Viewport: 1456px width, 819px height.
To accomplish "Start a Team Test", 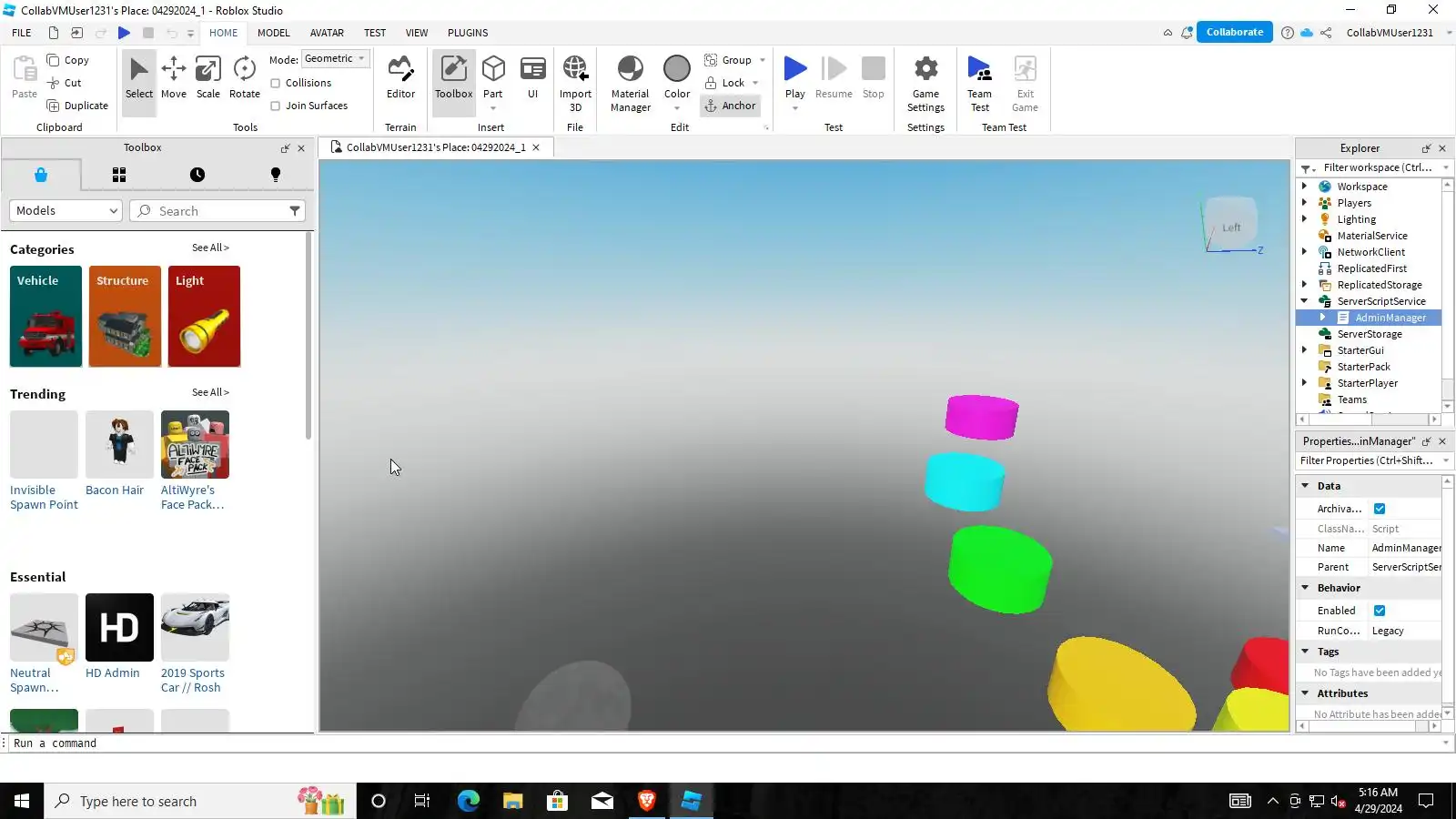I will (979, 84).
